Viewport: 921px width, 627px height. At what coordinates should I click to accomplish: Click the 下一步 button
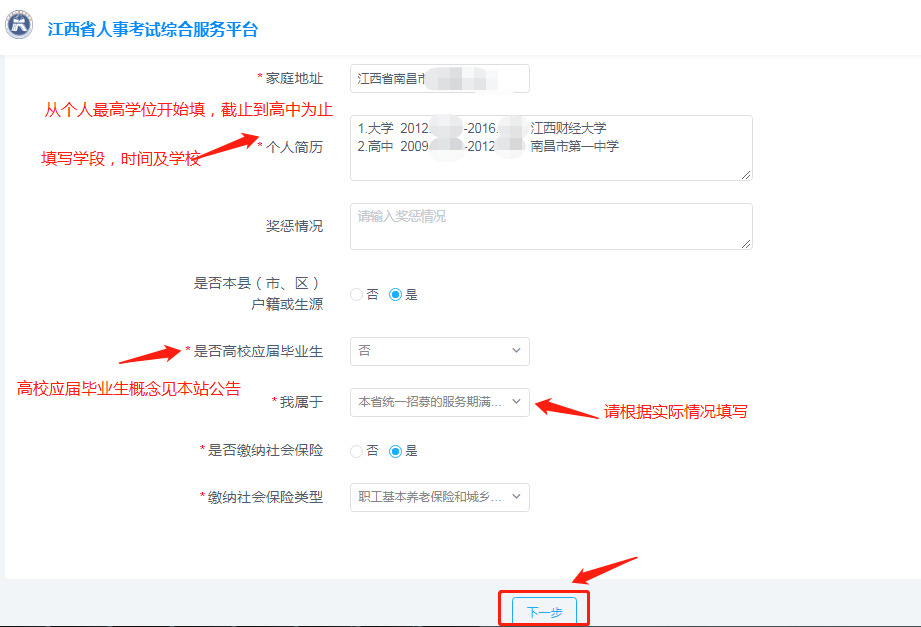(544, 612)
